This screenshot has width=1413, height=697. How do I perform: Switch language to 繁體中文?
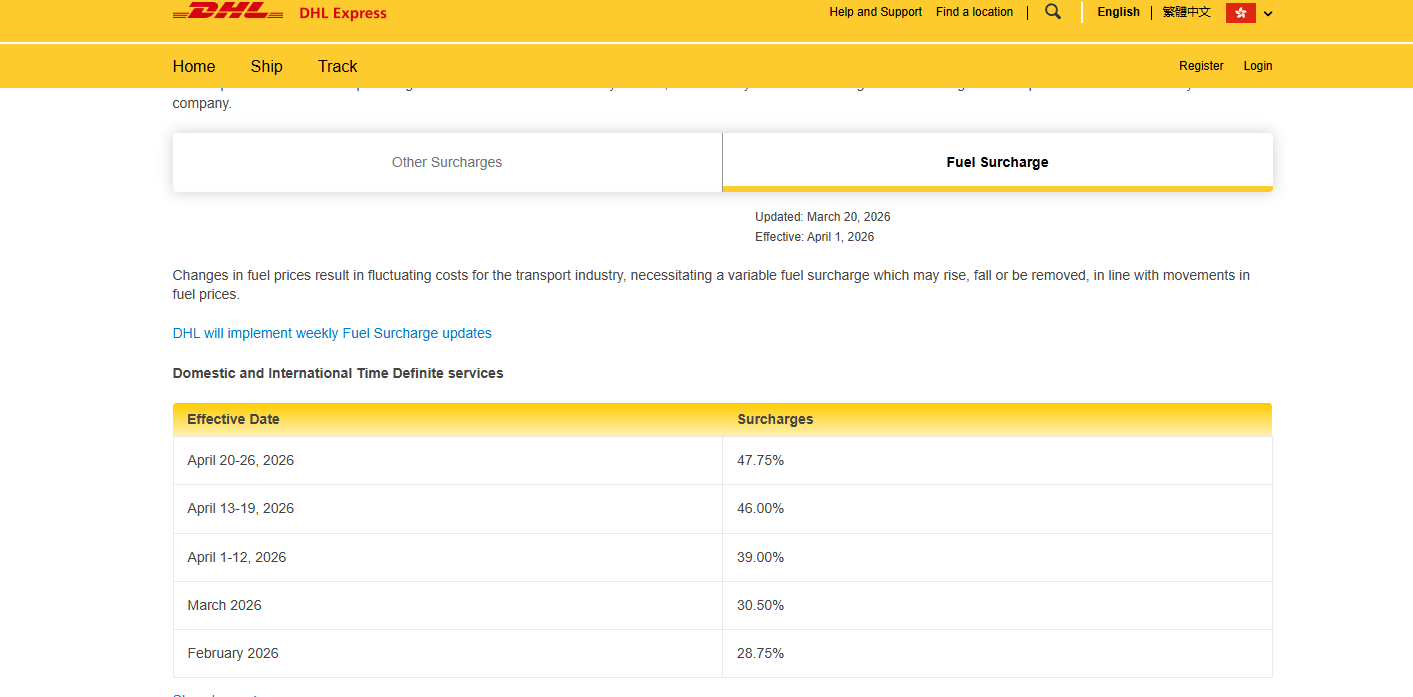pos(1186,11)
